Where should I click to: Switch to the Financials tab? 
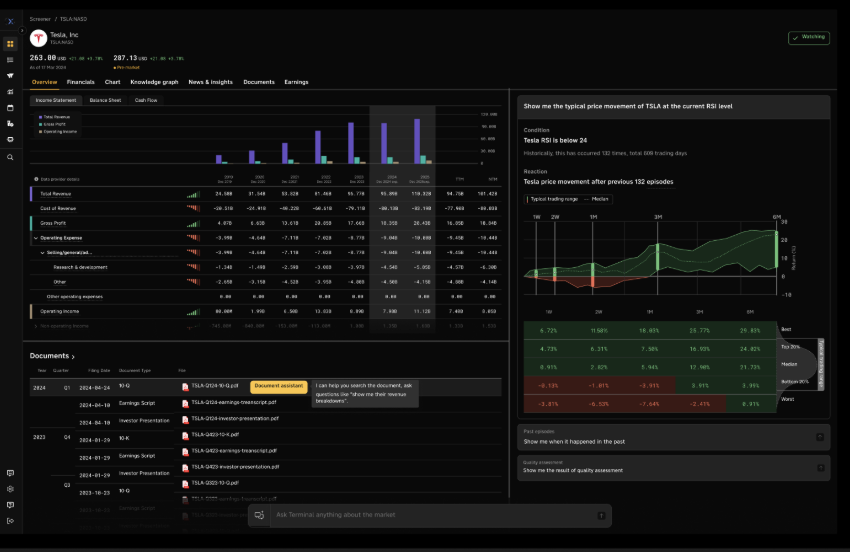(80, 82)
